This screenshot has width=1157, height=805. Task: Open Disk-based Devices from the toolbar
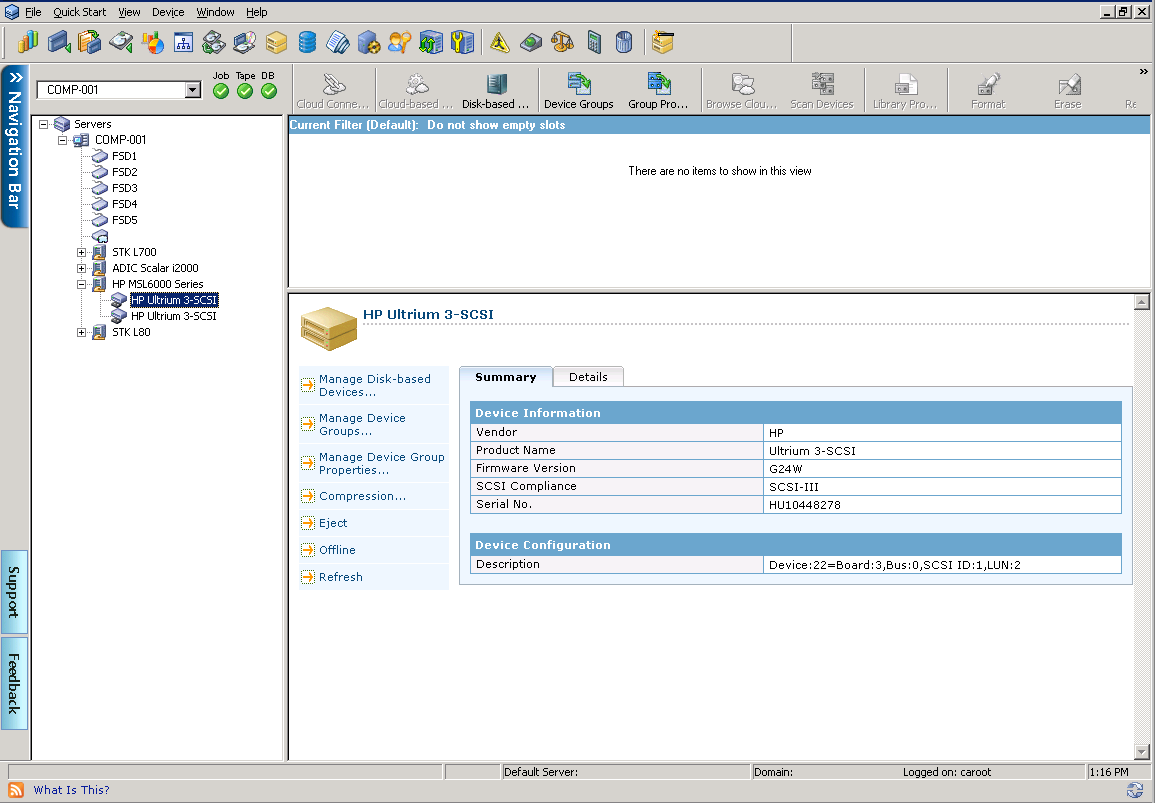[496, 90]
